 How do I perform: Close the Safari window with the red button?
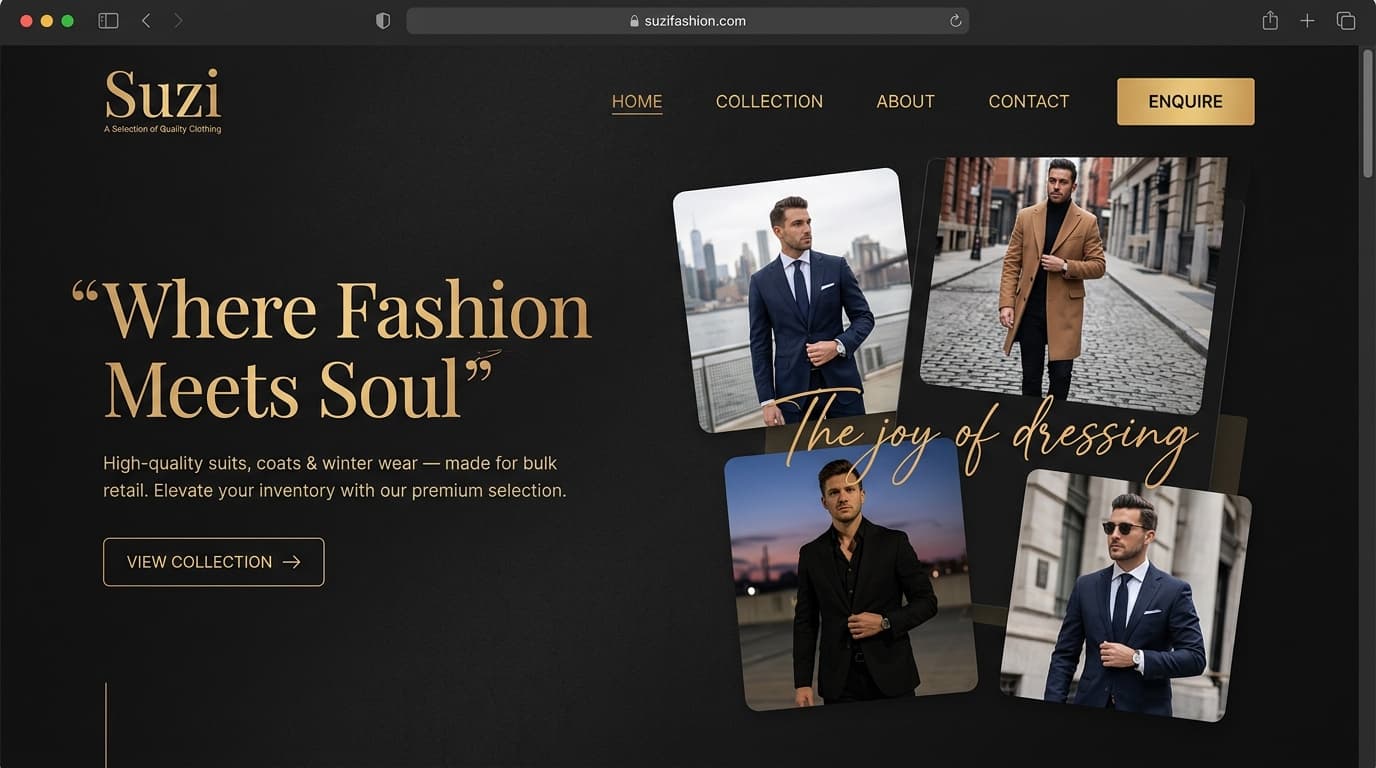(x=26, y=21)
